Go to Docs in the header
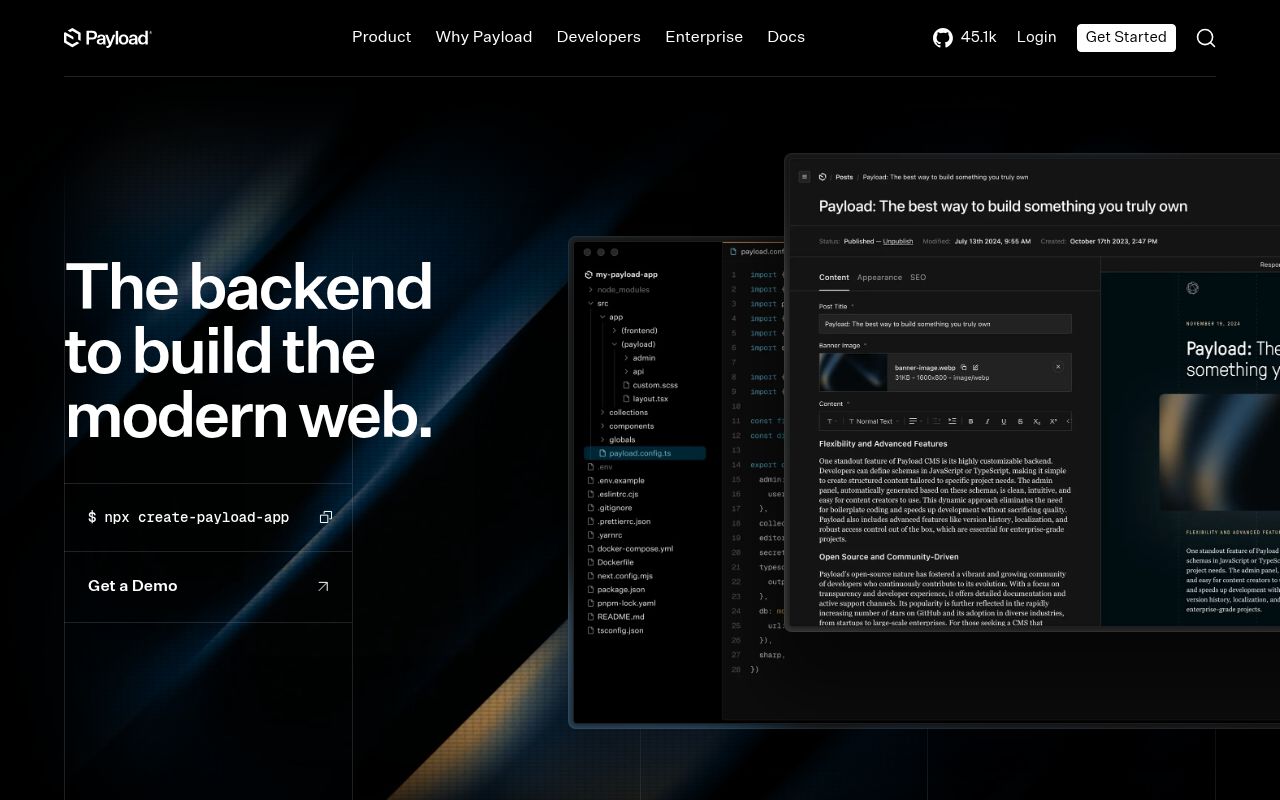This screenshot has width=1280, height=800. tap(786, 37)
